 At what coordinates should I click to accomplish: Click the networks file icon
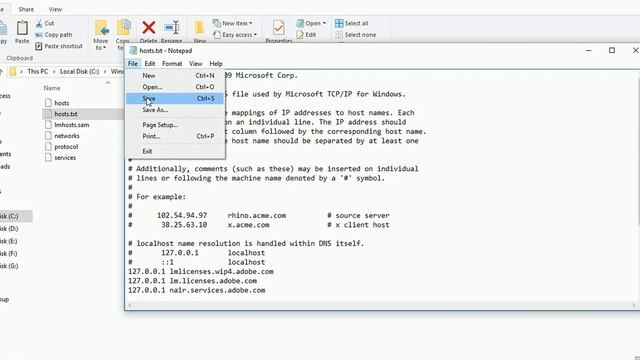[48, 136]
